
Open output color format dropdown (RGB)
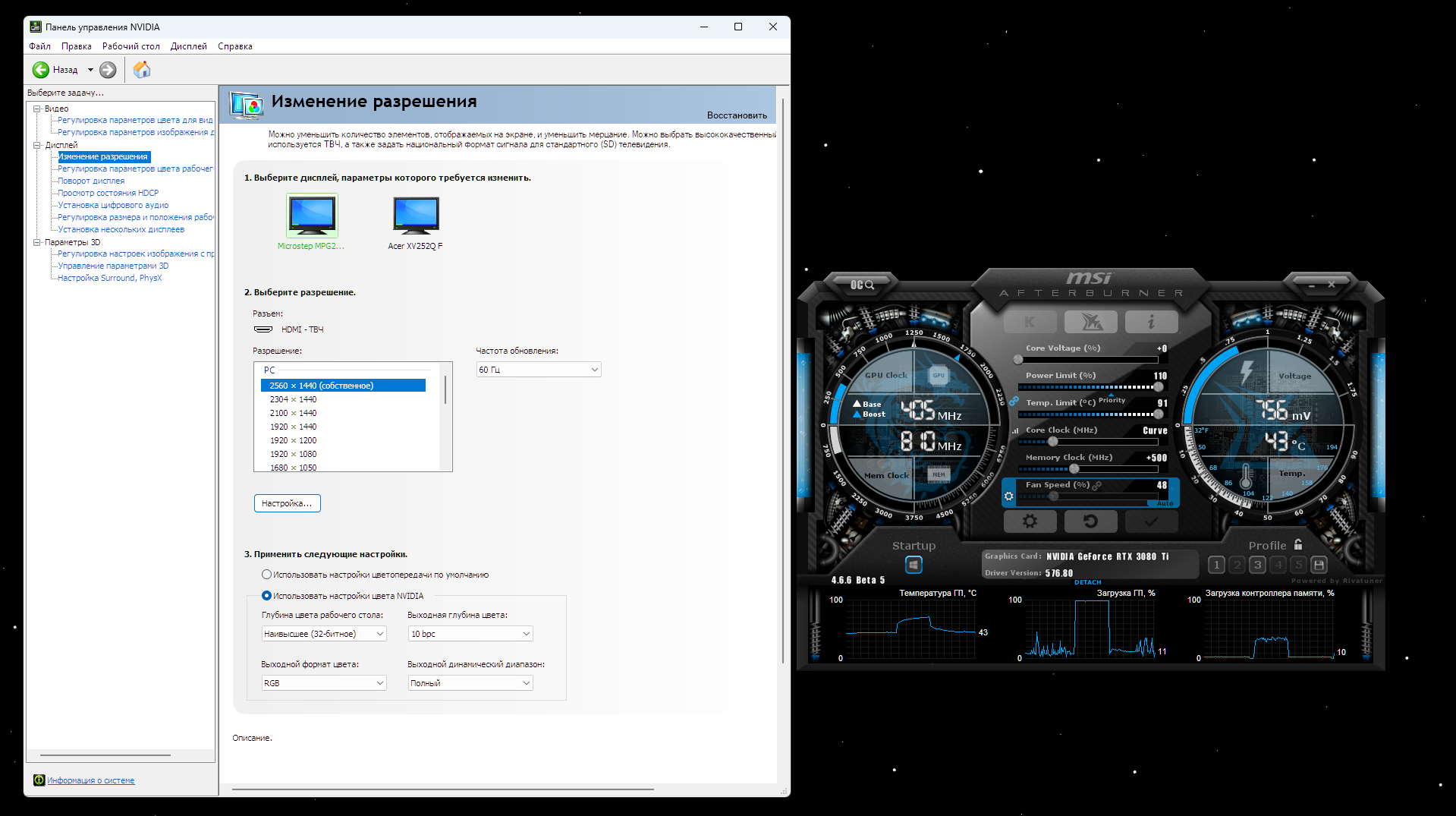pyautogui.click(x=324, y=683)
